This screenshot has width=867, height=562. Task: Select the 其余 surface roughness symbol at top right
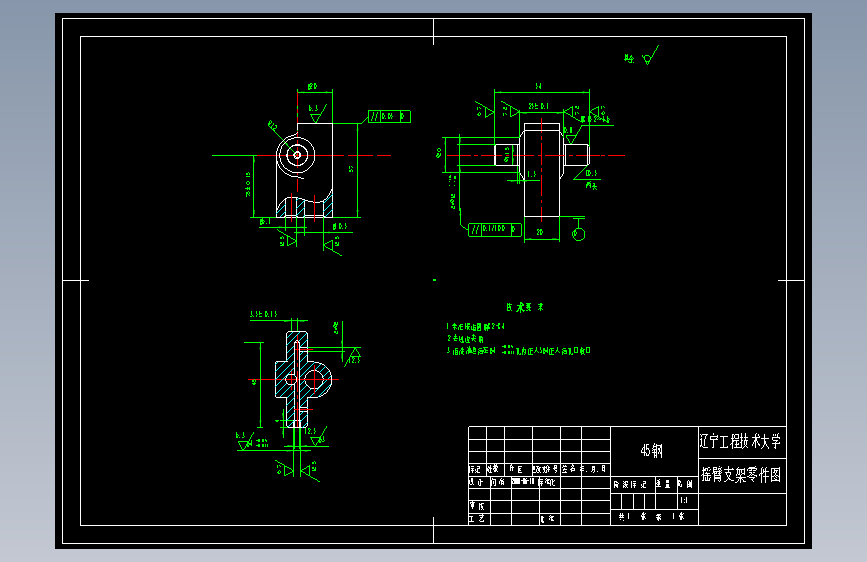[641, 56]
